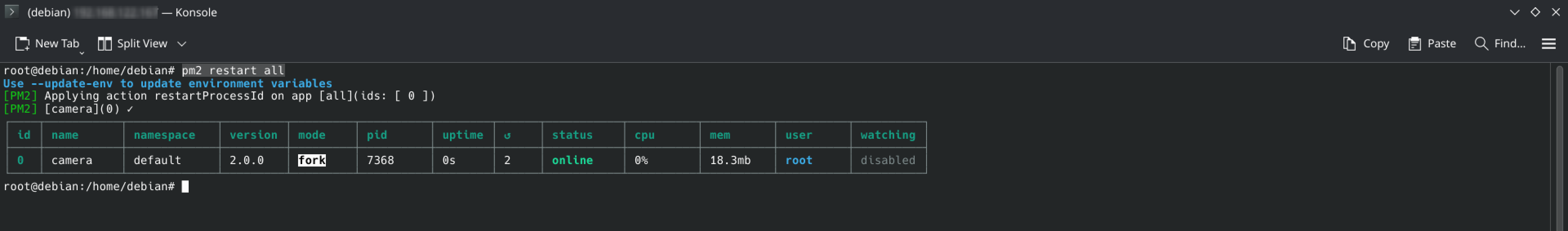Click the blue "root" user cell
Image resolution: width=1568 pixels, height=231 pixels.
pos(798,160)
